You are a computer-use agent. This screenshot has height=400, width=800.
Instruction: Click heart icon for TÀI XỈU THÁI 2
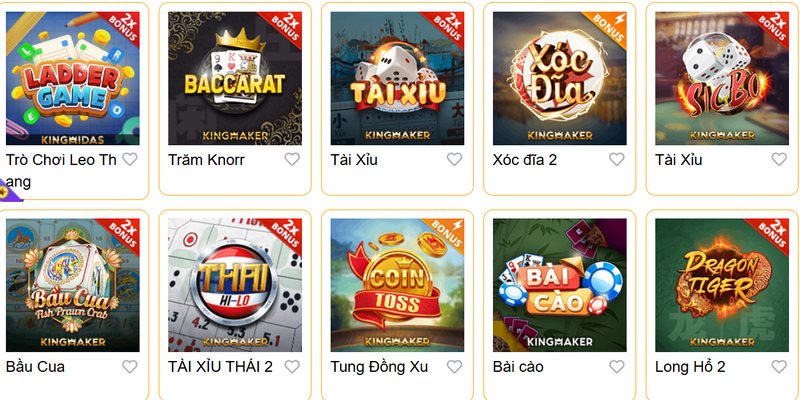click(x=292, y=366)
